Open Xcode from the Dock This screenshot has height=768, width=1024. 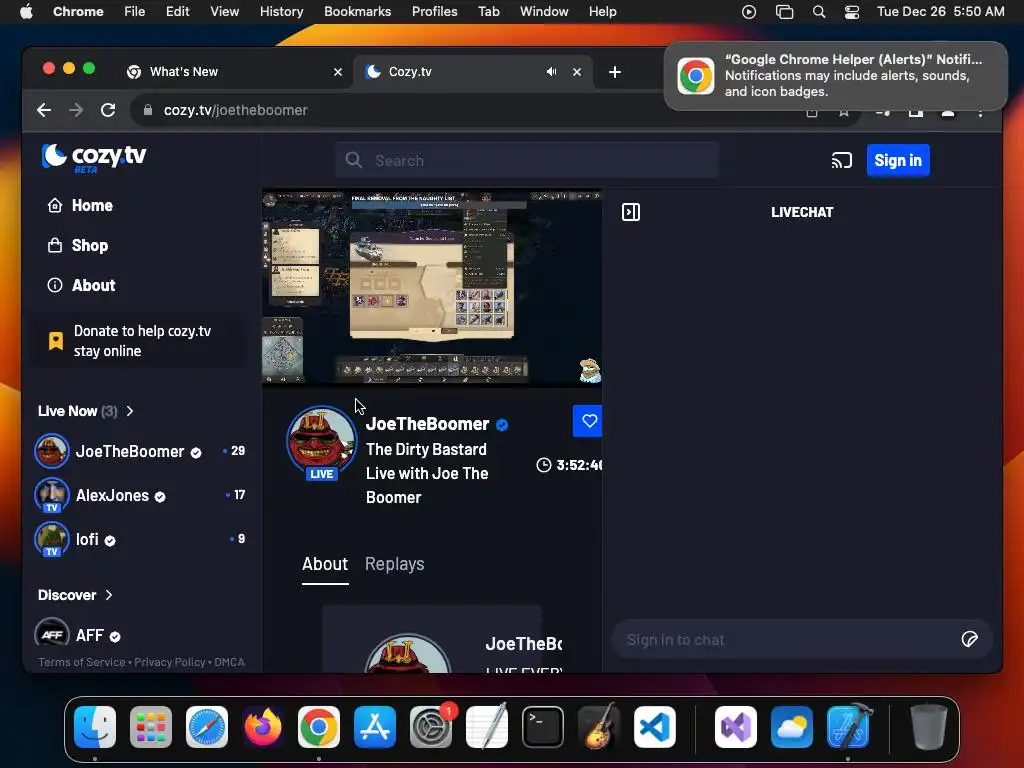pos(848,726)
